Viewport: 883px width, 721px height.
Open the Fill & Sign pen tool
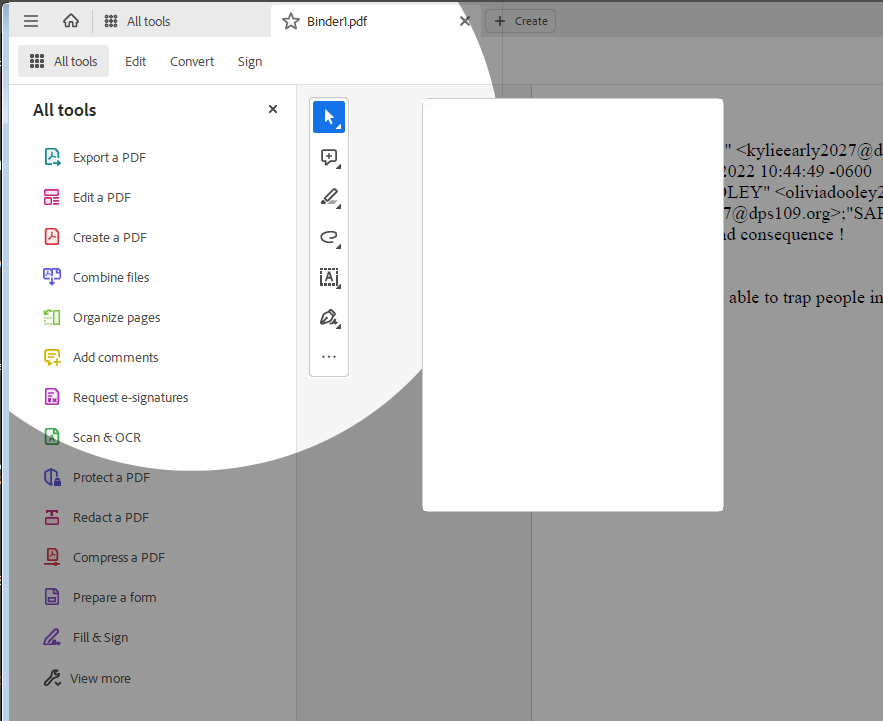328,317
